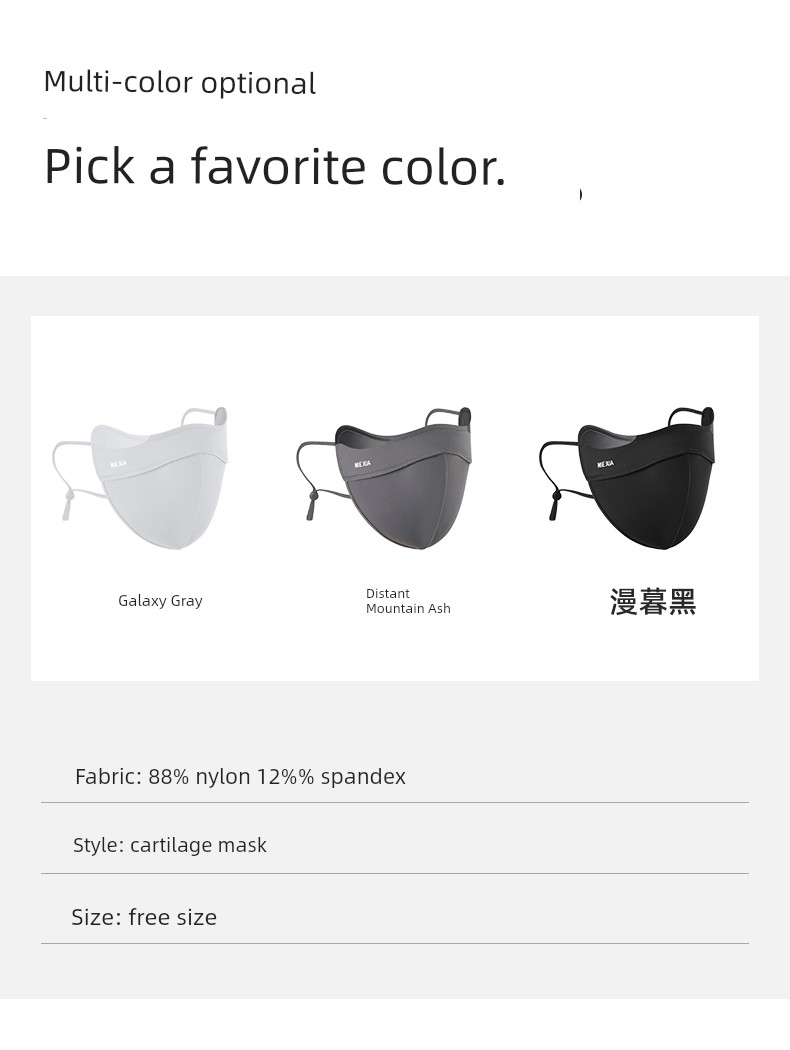Click the Distant Mountain Ash label
The width and height of the screenshot is (790, 1050).
click(408, 601)
